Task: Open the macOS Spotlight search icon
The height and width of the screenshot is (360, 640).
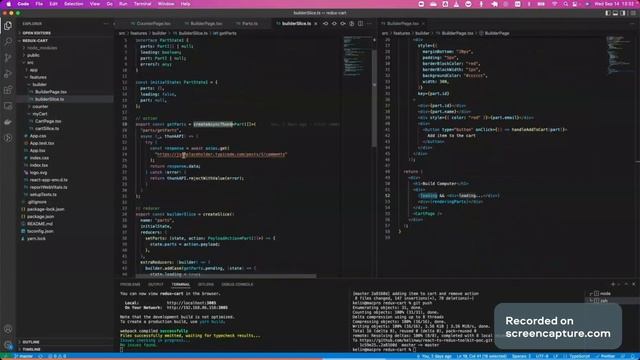Action: tap(566, 4)
